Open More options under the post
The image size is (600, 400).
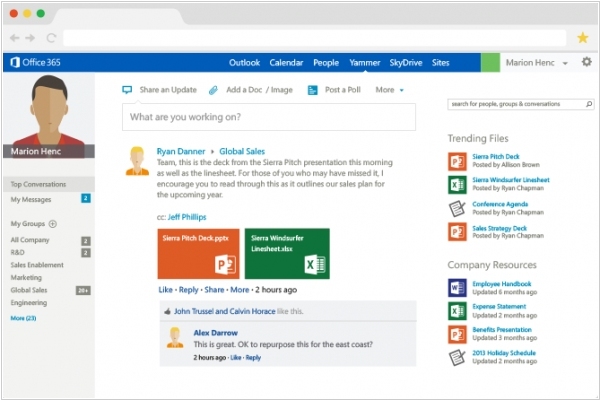(240, 290)
